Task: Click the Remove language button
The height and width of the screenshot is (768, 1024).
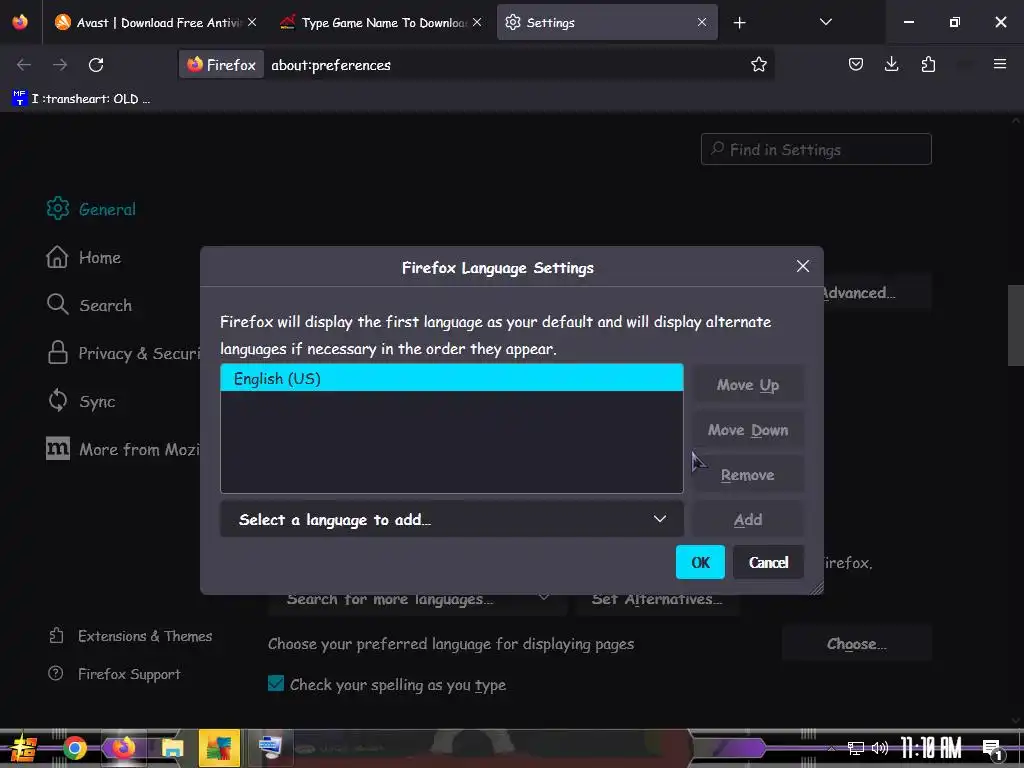Action: [x=748, y=475]
